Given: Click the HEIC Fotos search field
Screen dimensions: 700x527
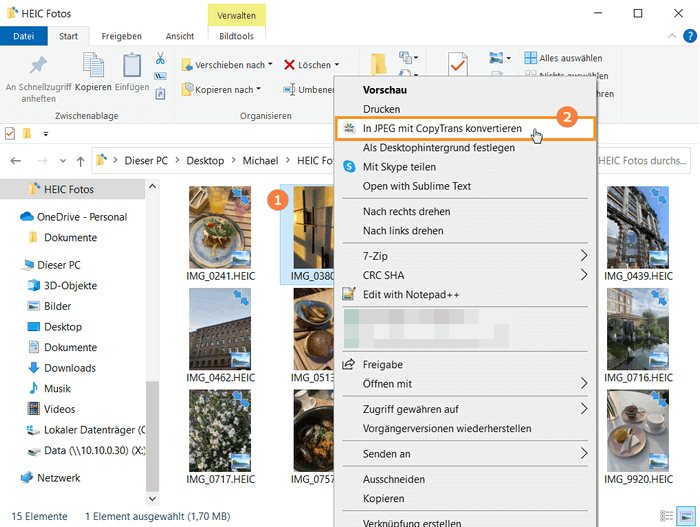Looking at the screenshot, I should (x=644, y=161).
